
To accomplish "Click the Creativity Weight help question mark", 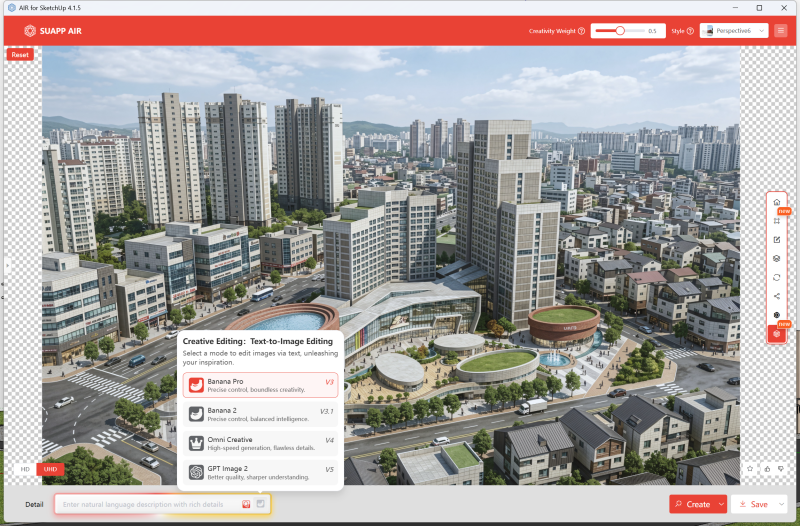I will 581,31.
